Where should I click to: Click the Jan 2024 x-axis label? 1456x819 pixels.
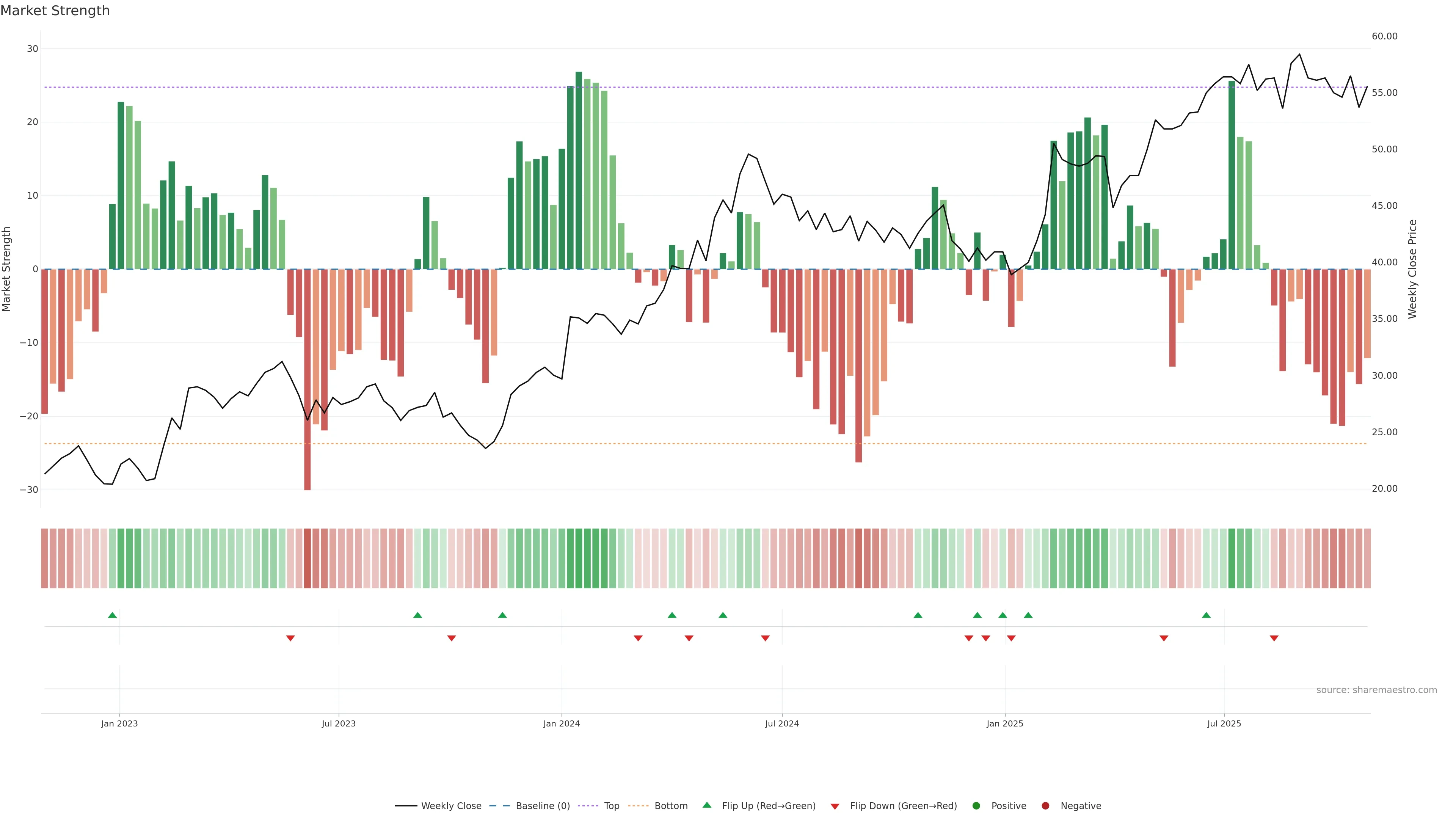click(x=561, y=723)
